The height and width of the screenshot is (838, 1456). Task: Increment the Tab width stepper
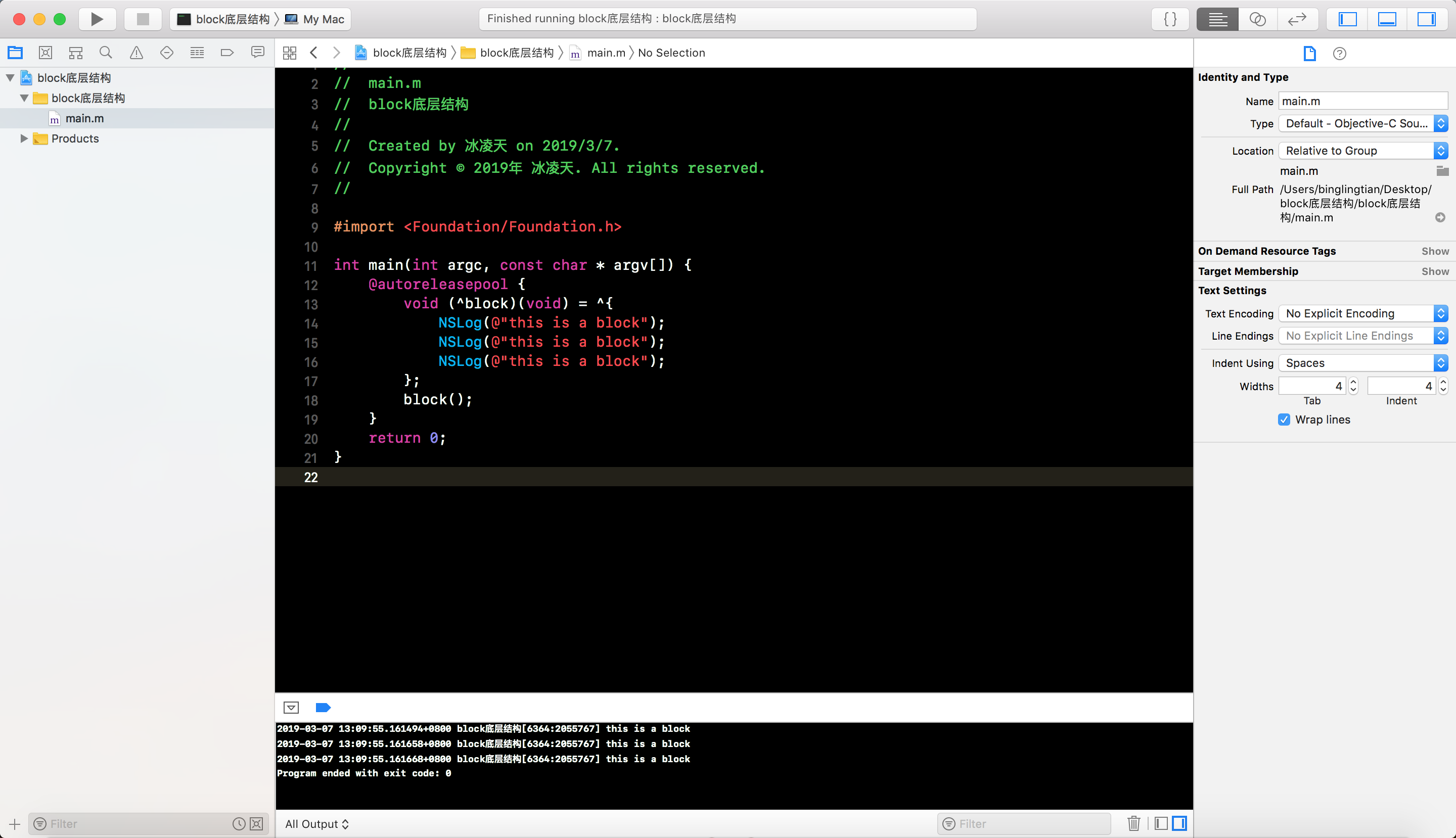click(x=1353, y=382)
